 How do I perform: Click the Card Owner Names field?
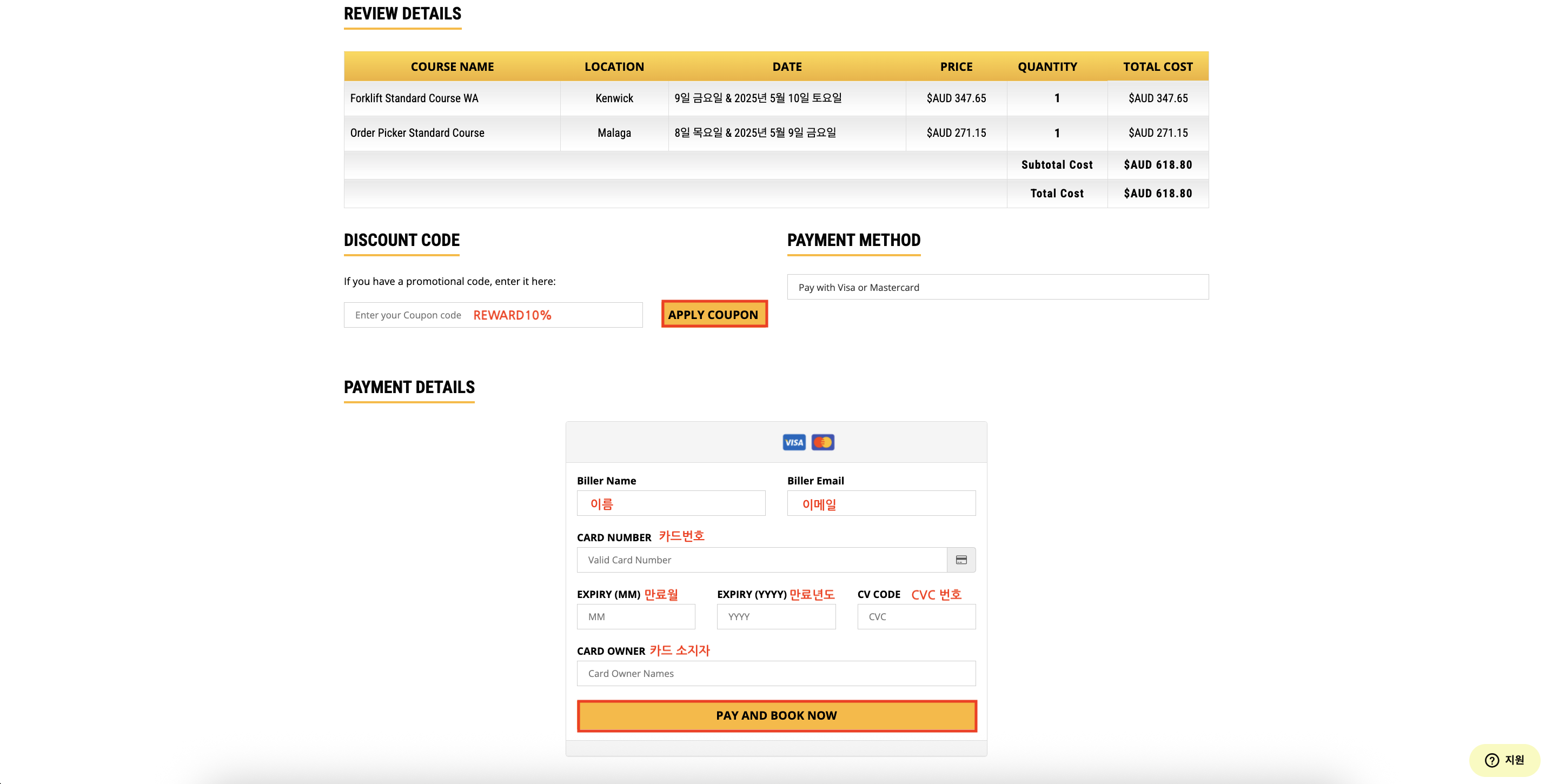coord(775,673)
